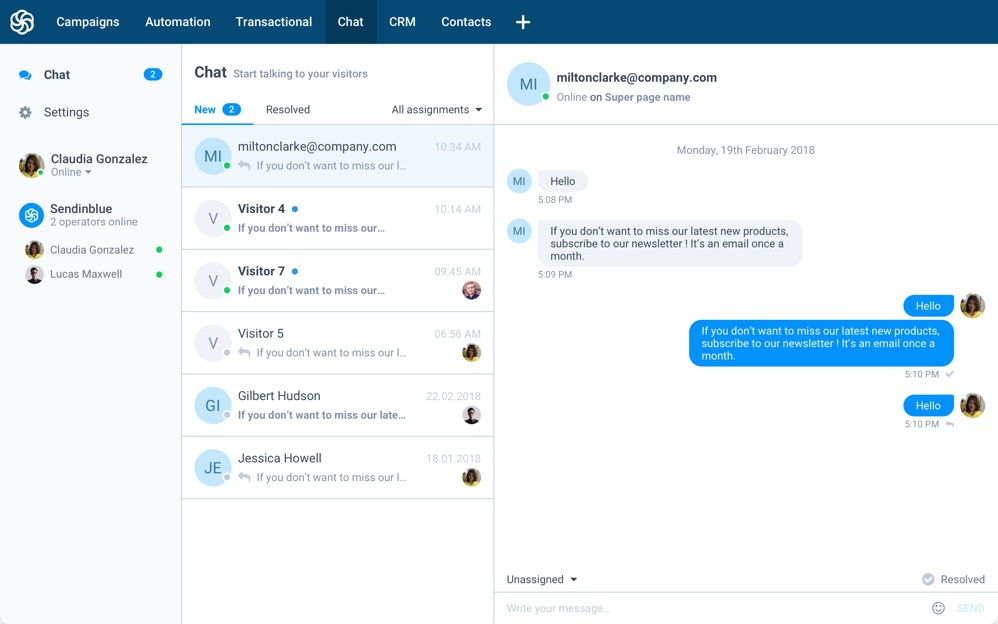998x624 pixels.
Task: Open Claudia Gonzalez's Online status dropdown
Action: (x=72, y=172)
